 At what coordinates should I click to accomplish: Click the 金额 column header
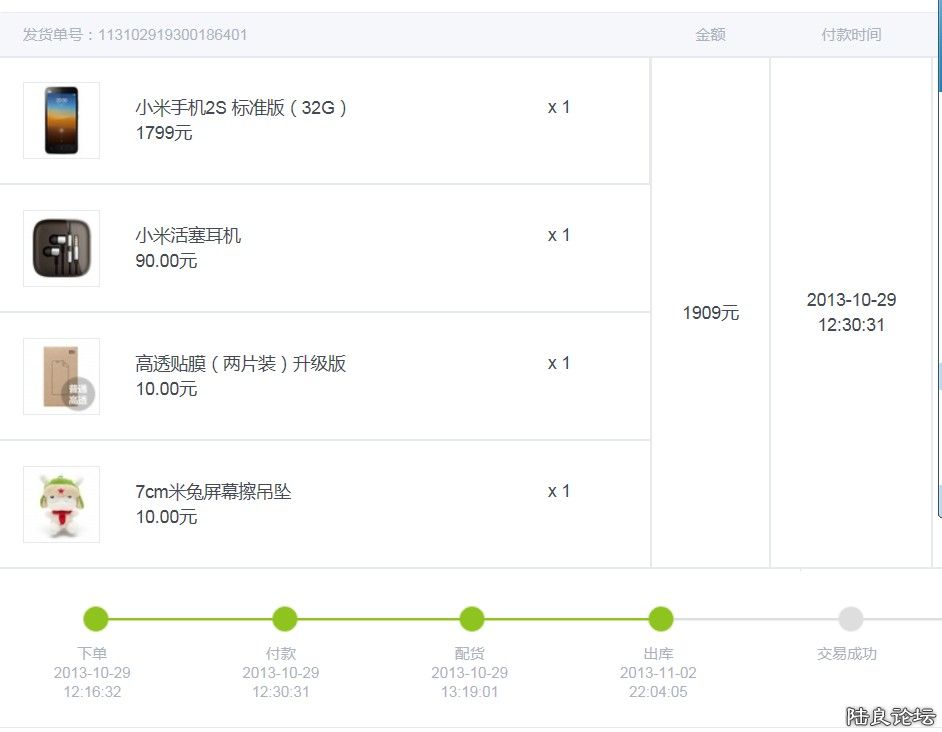[x=710, y=35]
